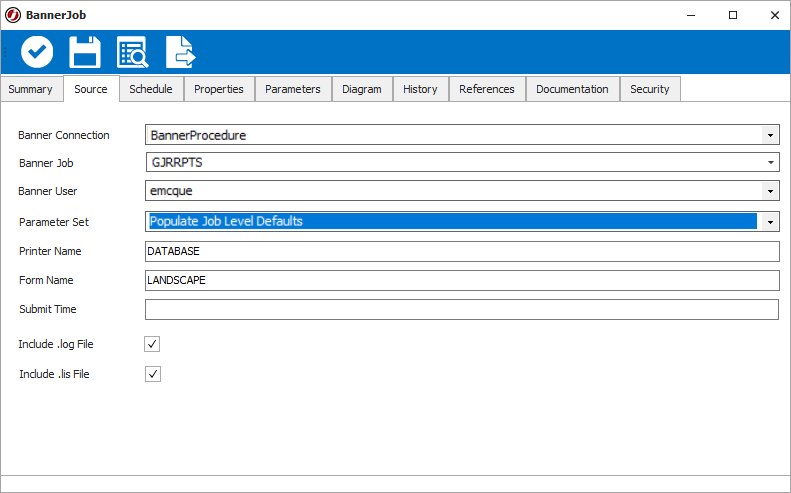Open the Documentation tab
The height and width of the screenshot is (493, 791).
click(x=572, y=89)
